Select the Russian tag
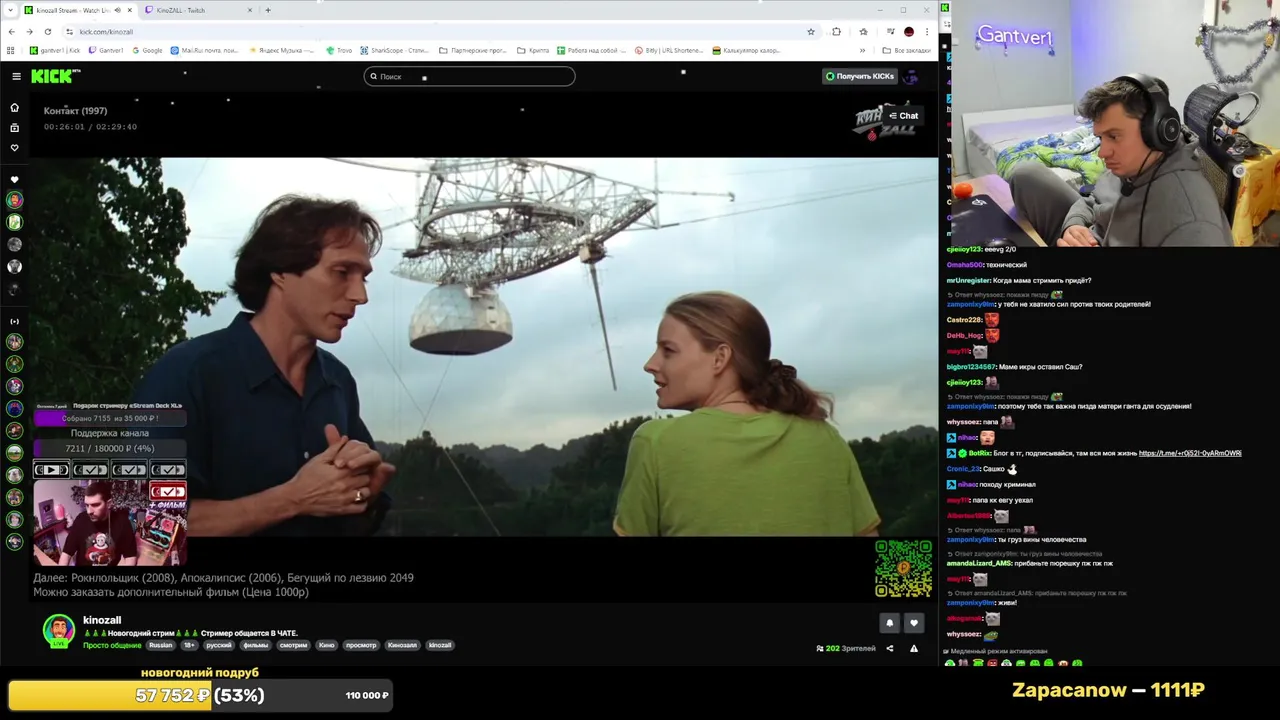 (x=160, y=645)
